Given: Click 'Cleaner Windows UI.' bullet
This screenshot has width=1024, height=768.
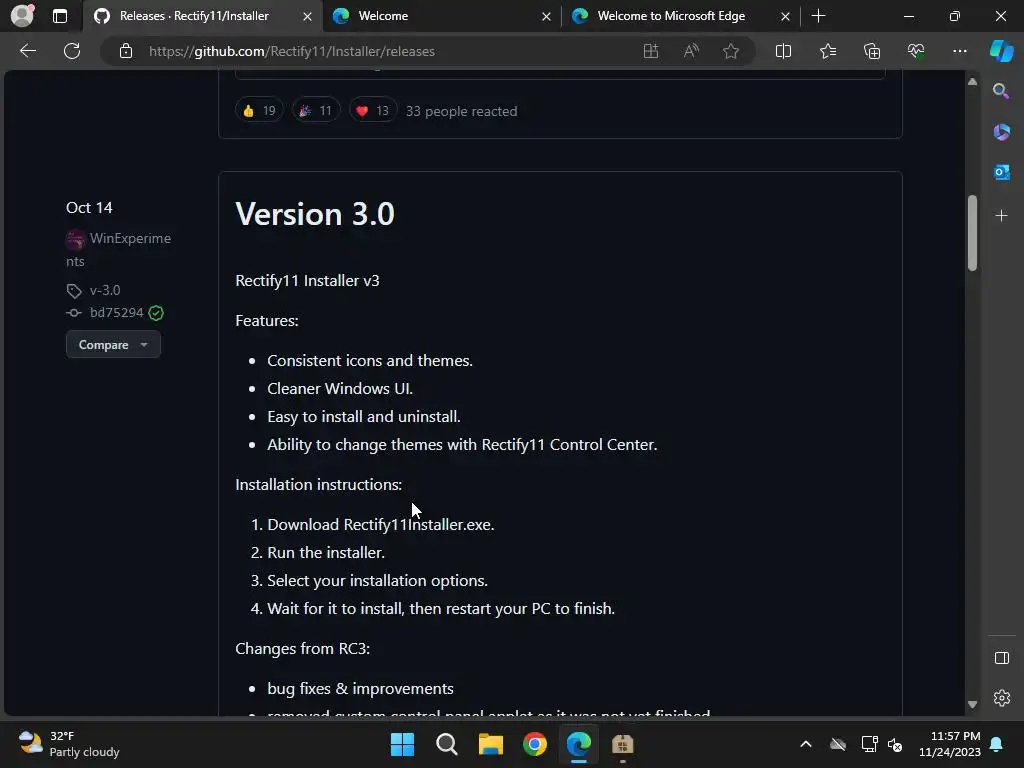Looking at the screenshot, I should 340,389.
